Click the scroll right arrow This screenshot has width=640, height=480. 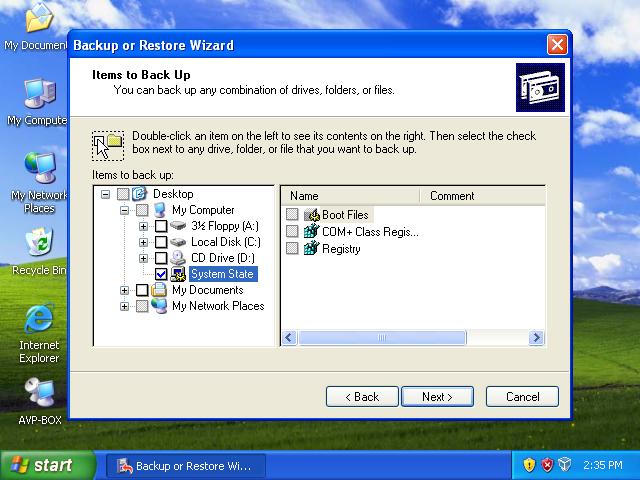(x=536, y=338)
